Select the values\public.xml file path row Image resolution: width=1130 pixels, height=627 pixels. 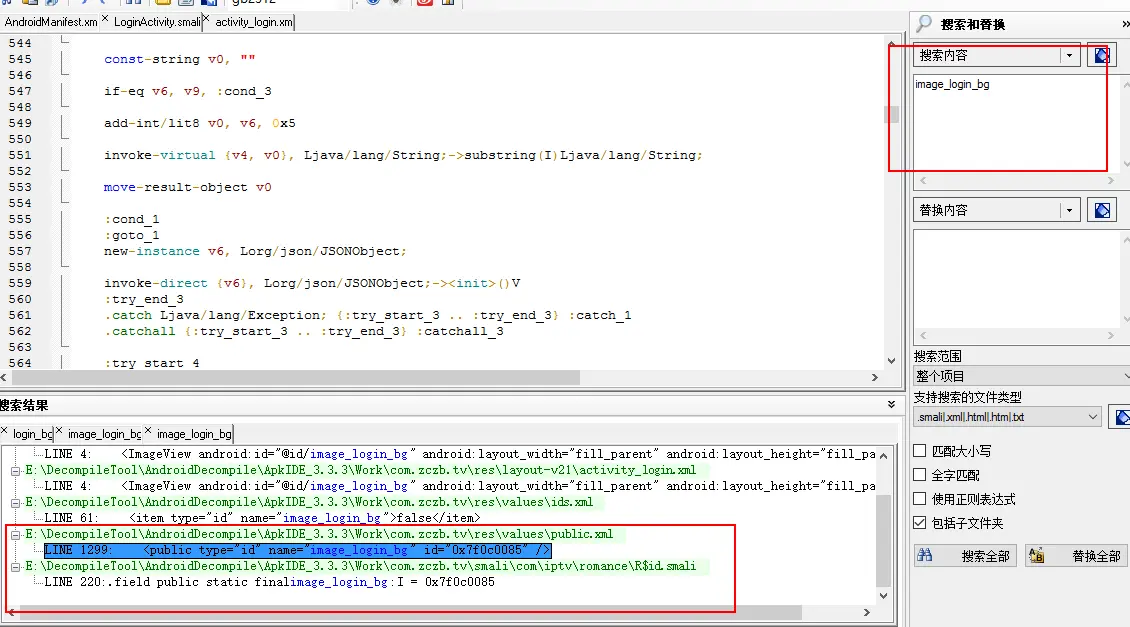(x=319, y=535)
